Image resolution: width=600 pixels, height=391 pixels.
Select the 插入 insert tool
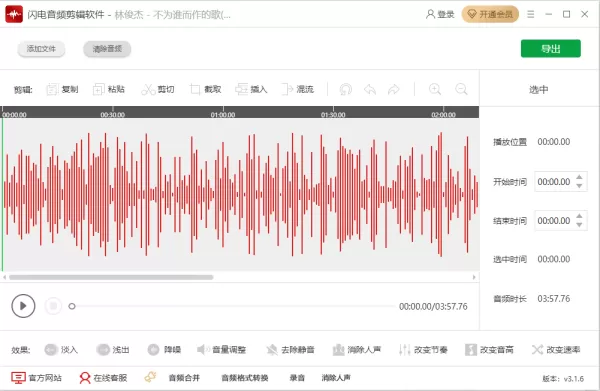(x=251, y=89)
